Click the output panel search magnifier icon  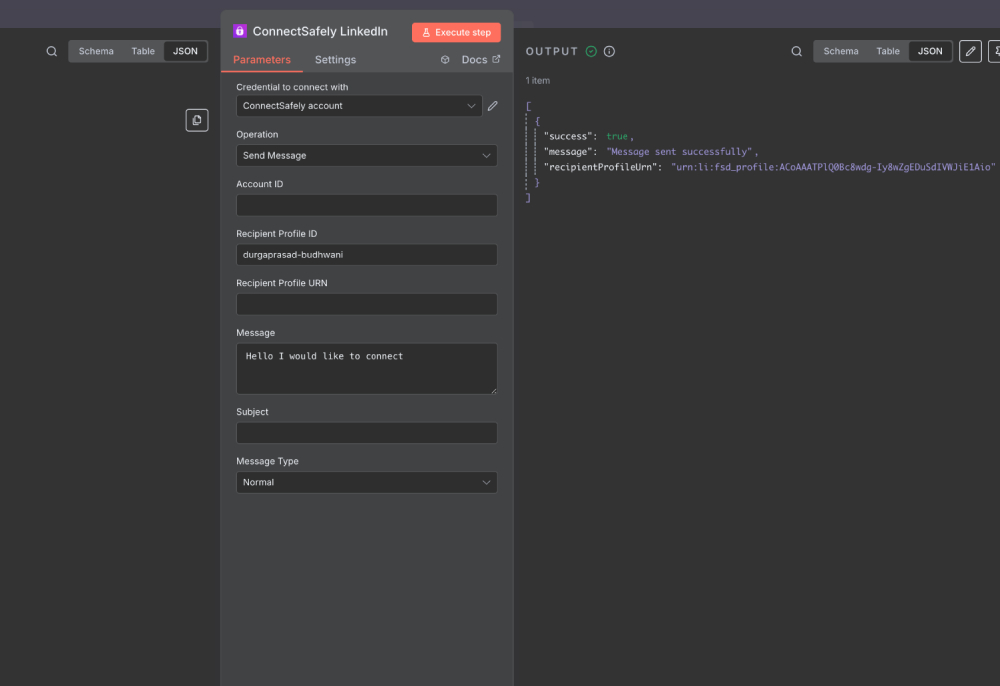[x=794, y=50]
